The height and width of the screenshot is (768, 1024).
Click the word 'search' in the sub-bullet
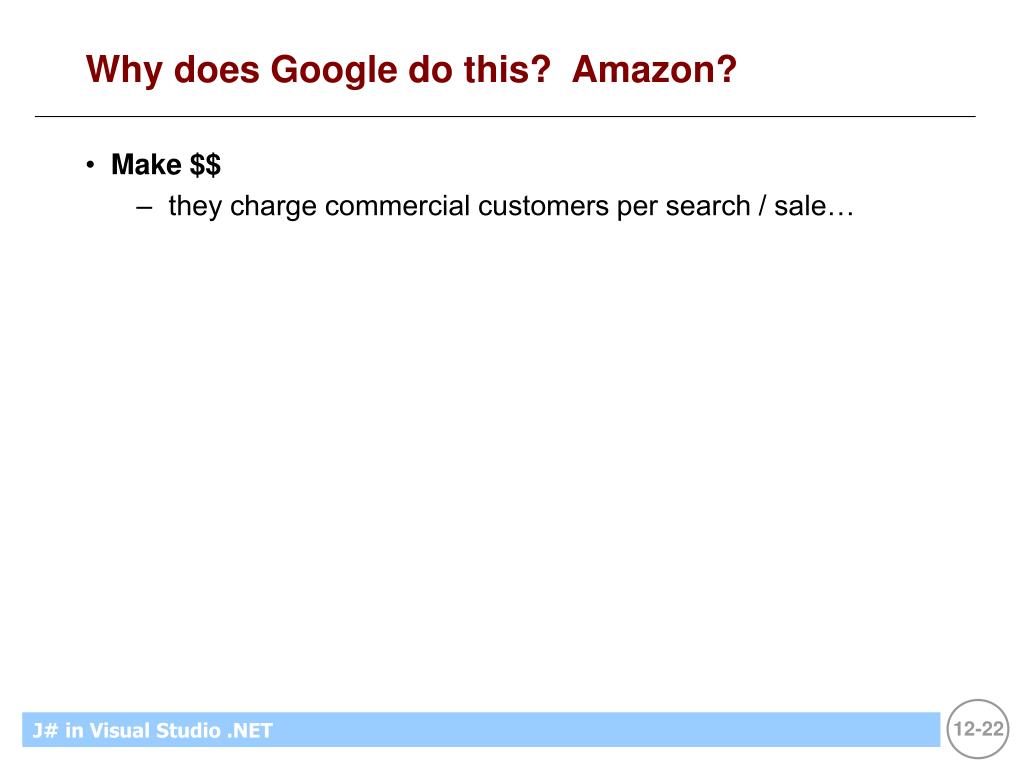coord(707,206)
